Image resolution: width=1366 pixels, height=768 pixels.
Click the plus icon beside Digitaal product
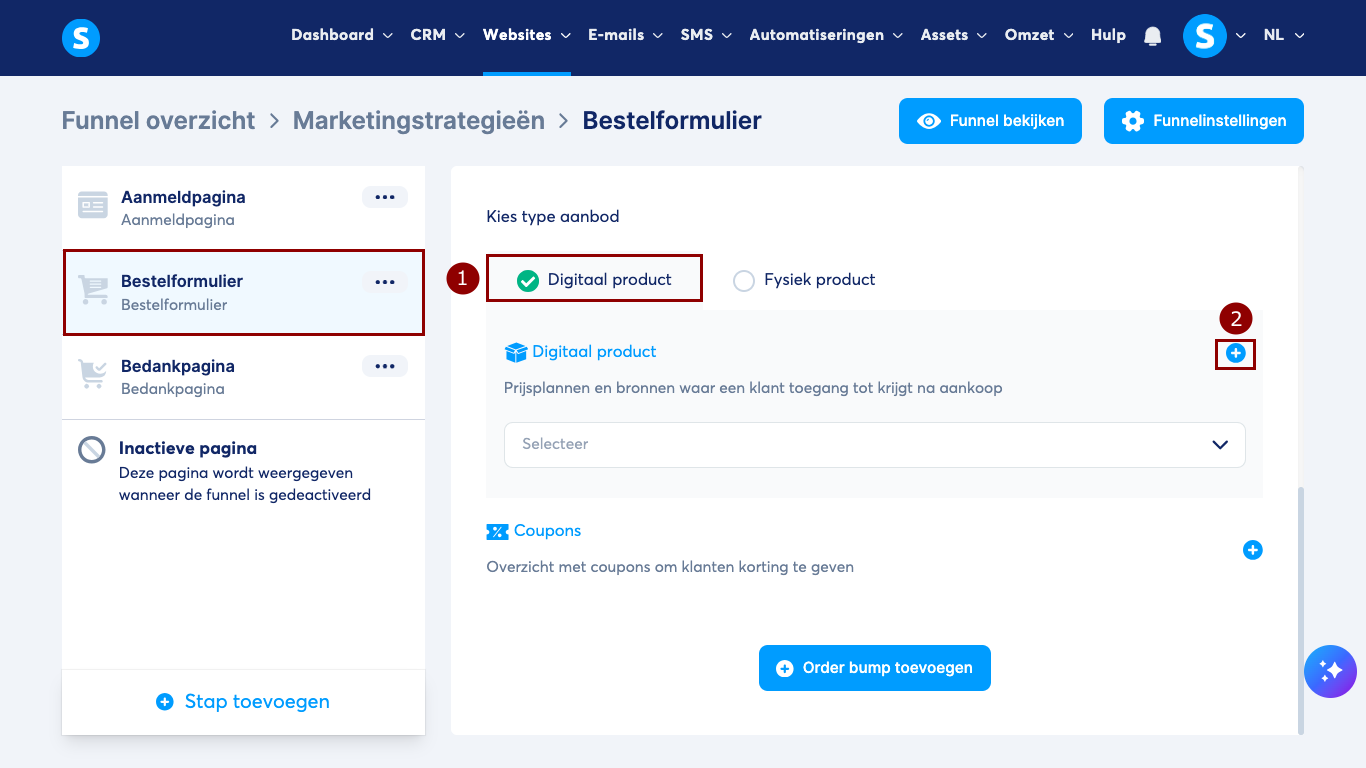click(1235, 353)
